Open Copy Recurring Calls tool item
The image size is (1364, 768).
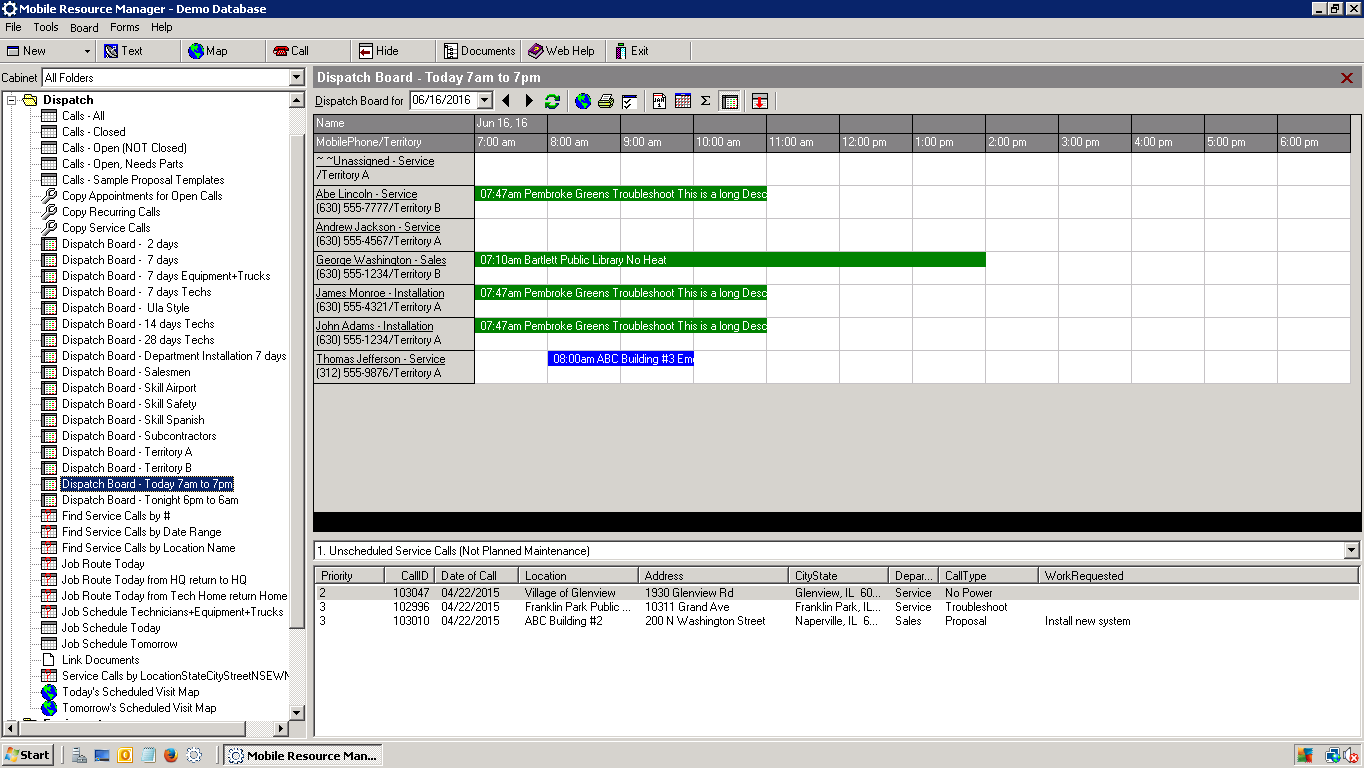[x=111, y=212]
